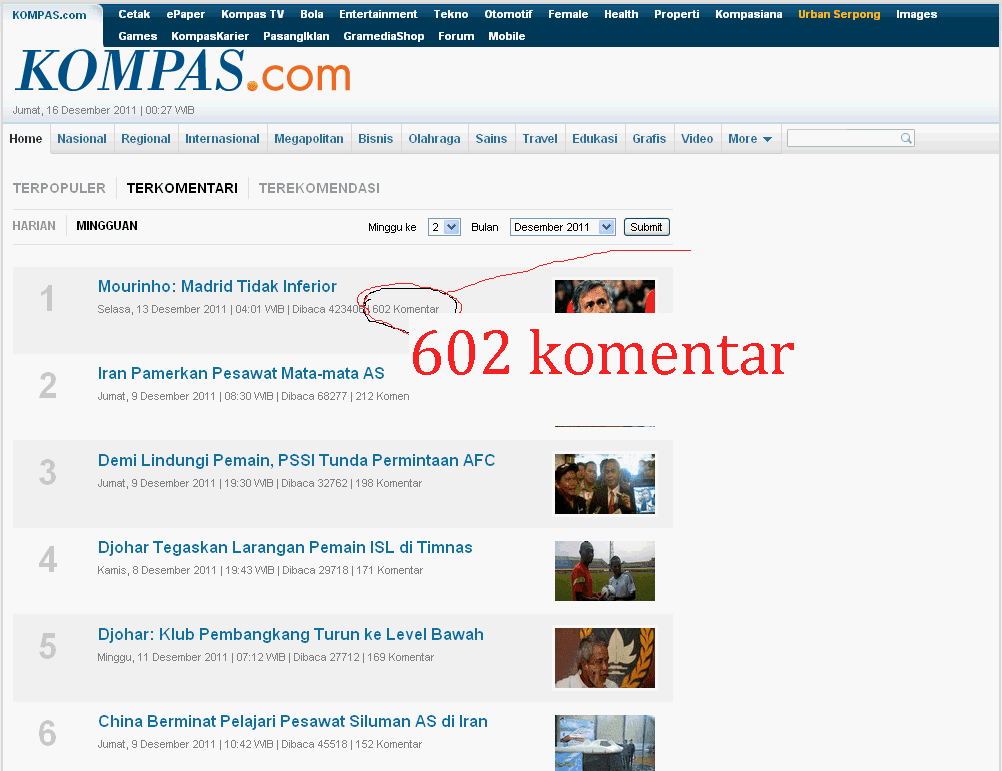This screenshot has width=1002, height=771.
Task: Open the Cetak top link
Action: coord(134,14)
